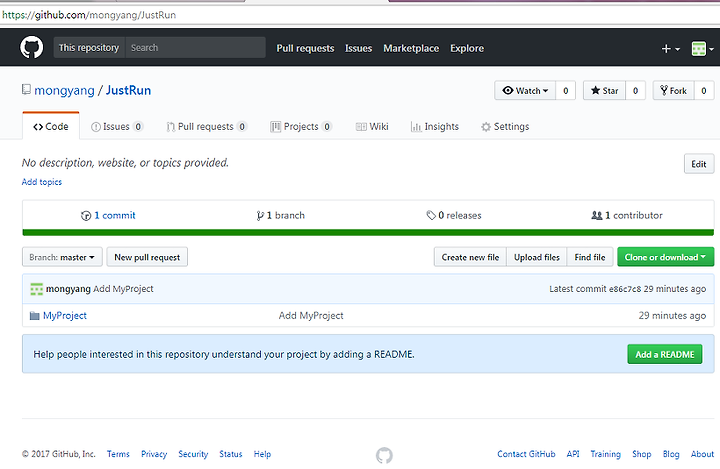Open the footer Training link
720x469 pixels.
point(605,454)
